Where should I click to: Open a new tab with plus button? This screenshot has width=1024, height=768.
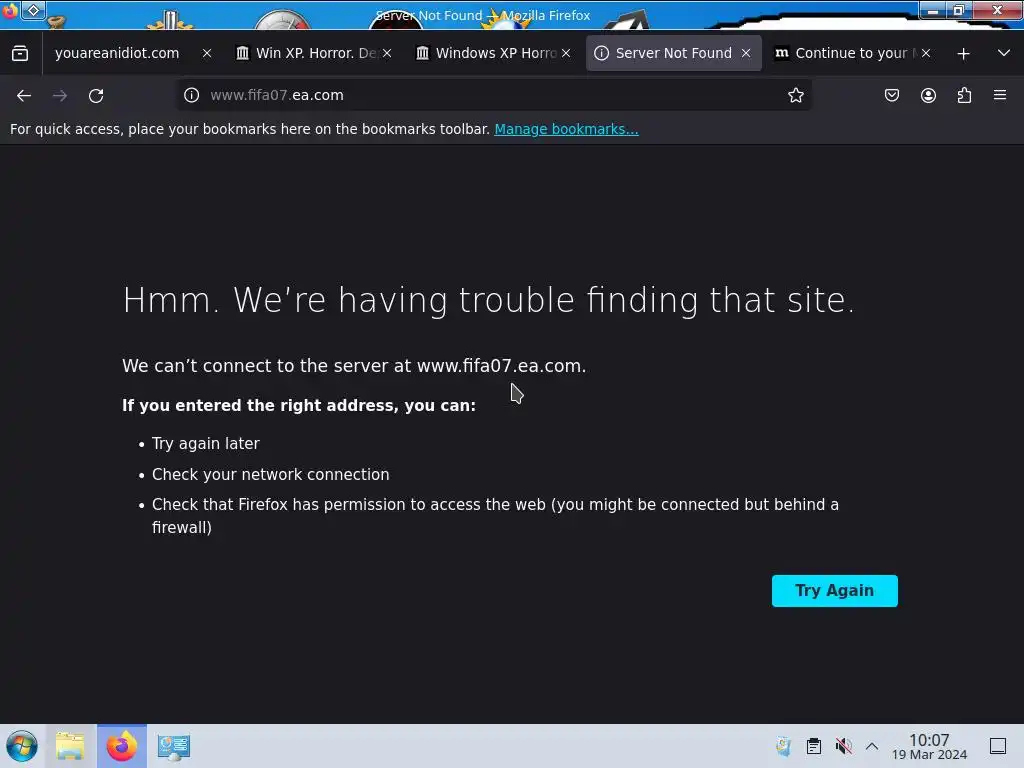point(963,54)
